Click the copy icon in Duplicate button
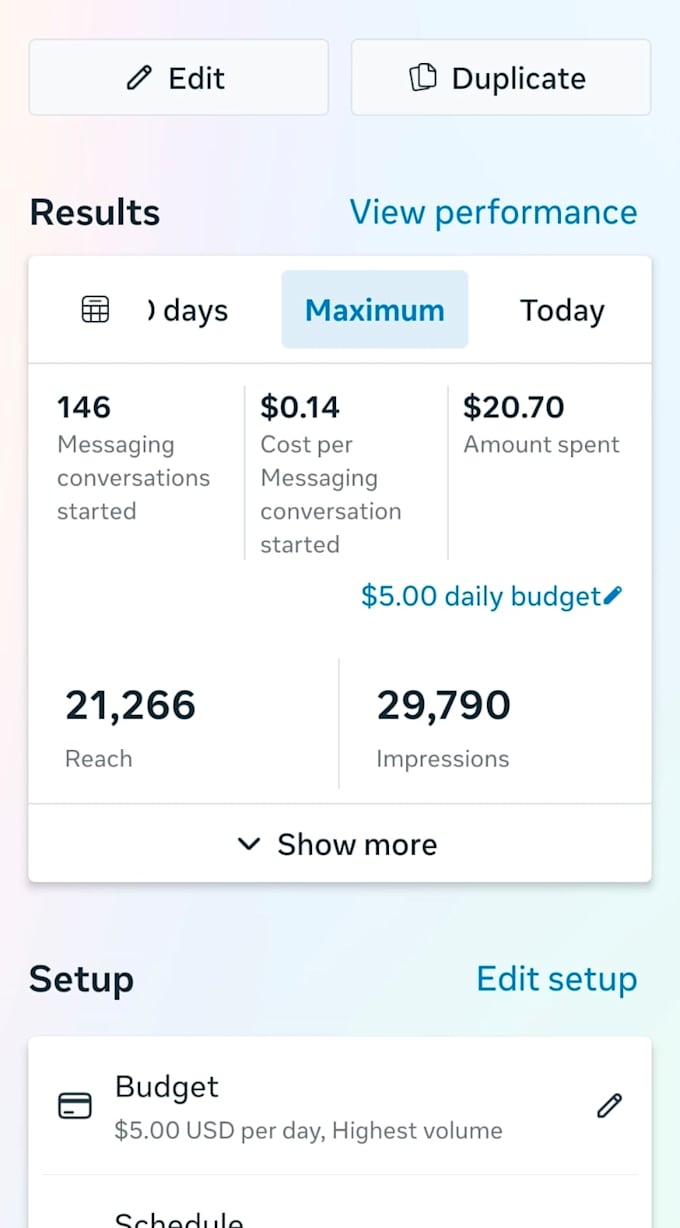The image size is (680, 1228). pos(424,78)
